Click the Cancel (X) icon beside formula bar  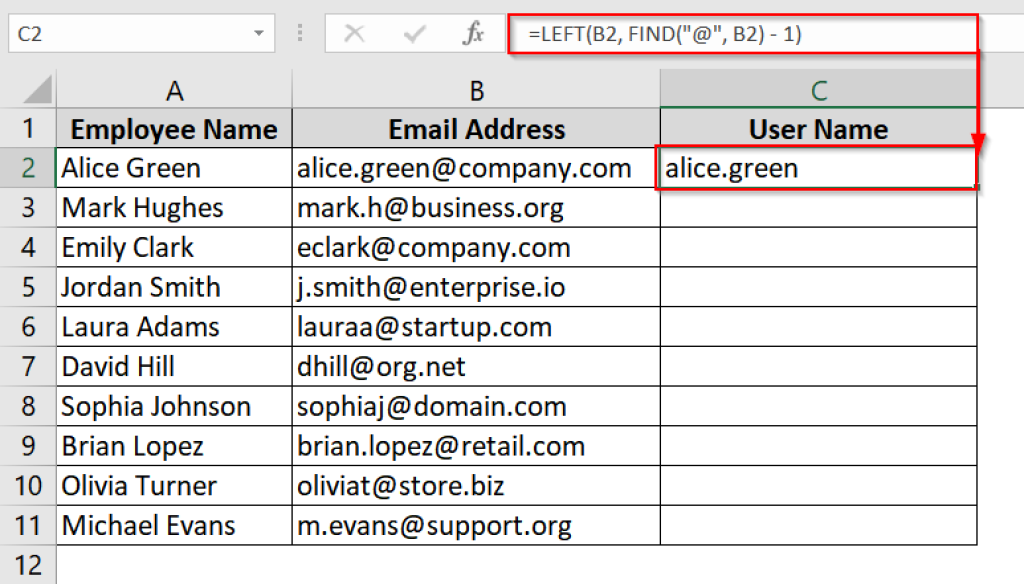tap(357, 33)
